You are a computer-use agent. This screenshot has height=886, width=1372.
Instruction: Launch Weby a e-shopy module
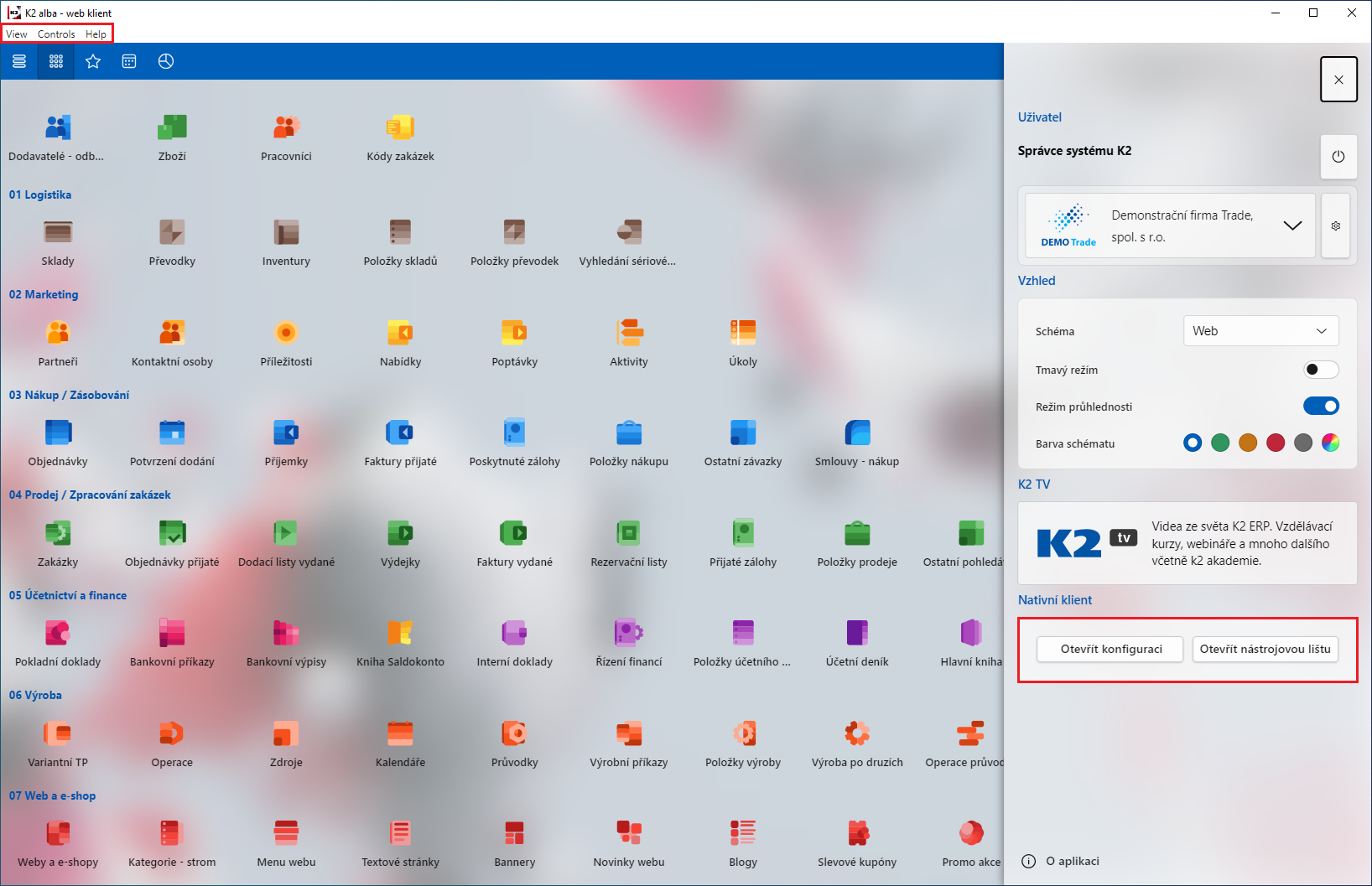(58, 833)
